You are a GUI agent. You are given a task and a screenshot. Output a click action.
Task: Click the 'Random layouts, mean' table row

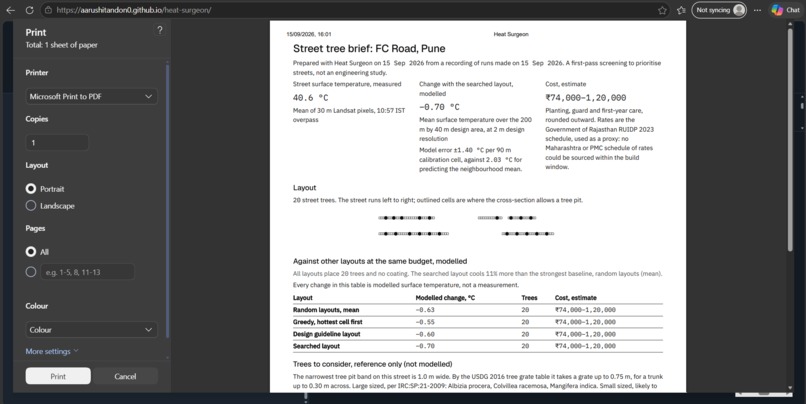pyautogui.click(x=478, y=310)
